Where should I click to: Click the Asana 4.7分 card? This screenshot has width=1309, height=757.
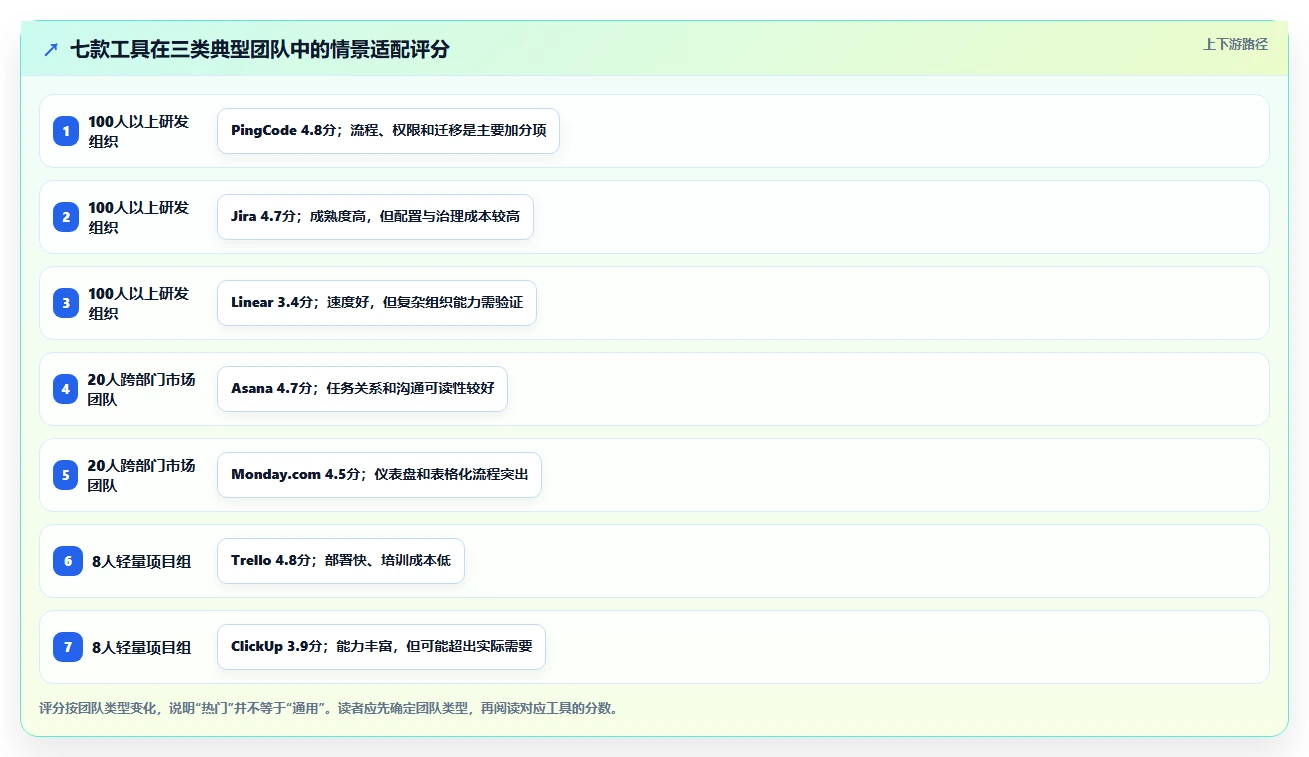362,389
